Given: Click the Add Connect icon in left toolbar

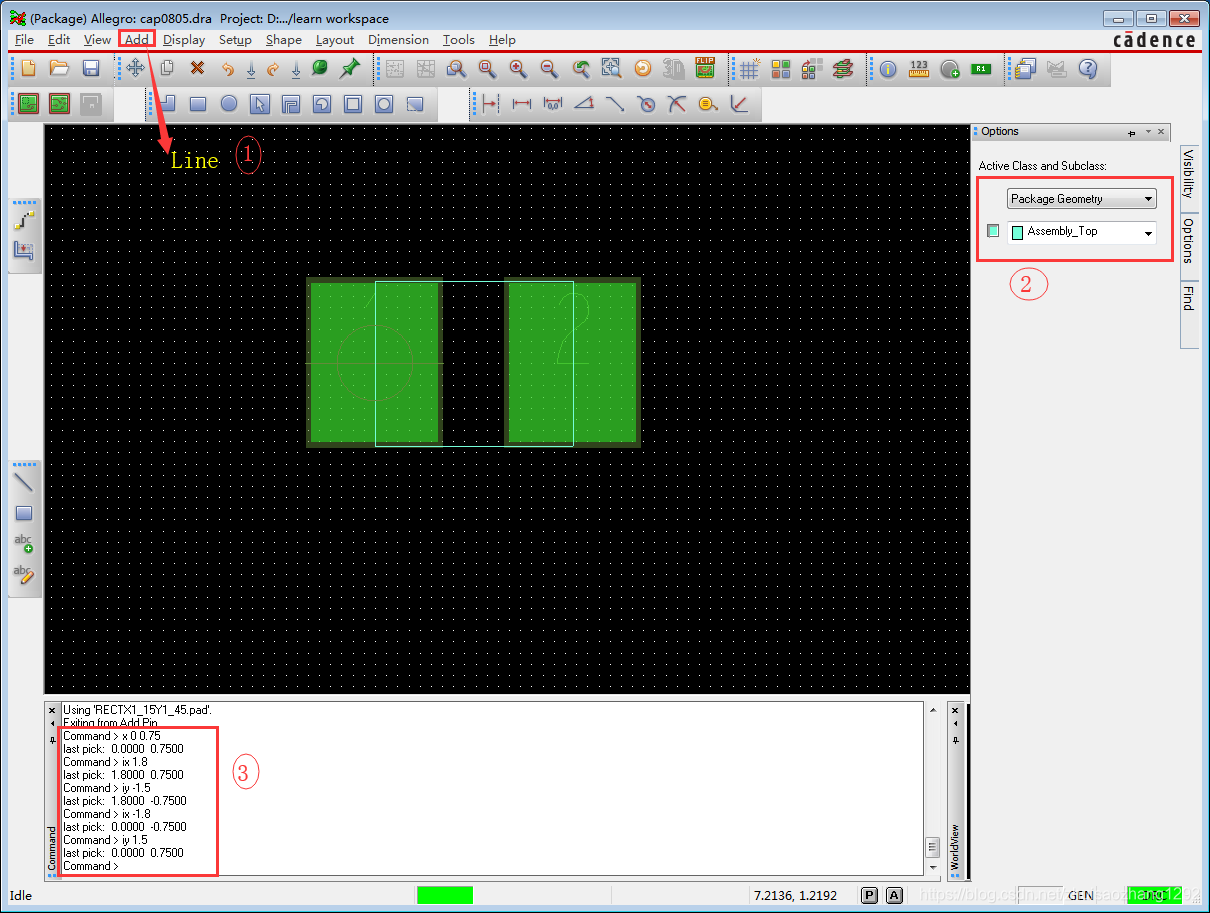Looking at the screenshot, I should click(x=24, y=219).
